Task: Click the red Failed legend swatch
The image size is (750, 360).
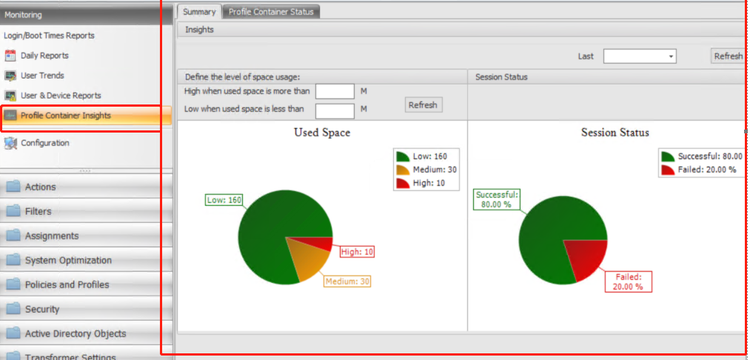Action: [x=668, y=170]
